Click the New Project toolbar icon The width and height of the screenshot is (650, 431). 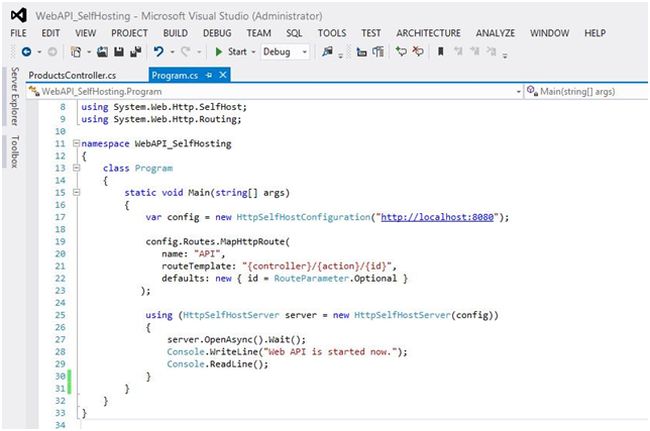pos(76,52)
